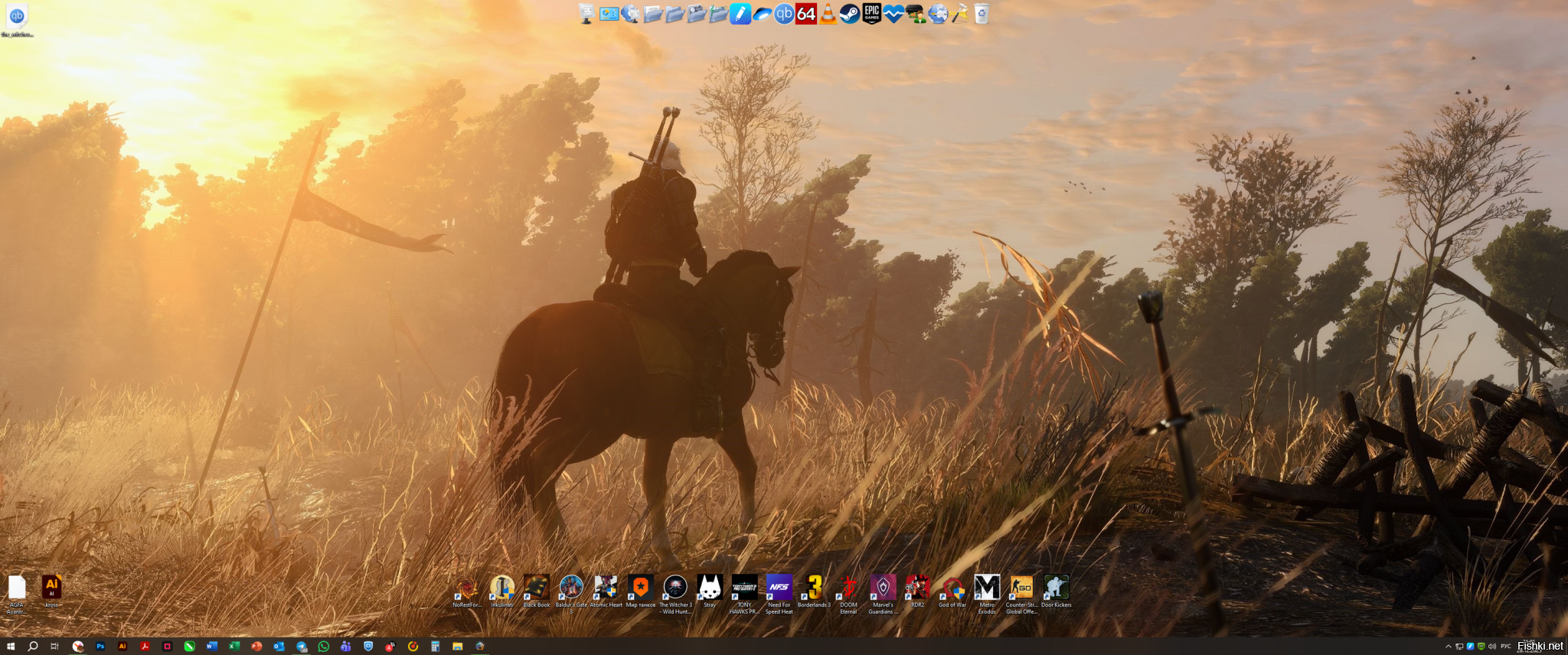The image size is (1568, 655).
Task: Open the Need For Speed Heat shortcut
Action: [779, 588]
